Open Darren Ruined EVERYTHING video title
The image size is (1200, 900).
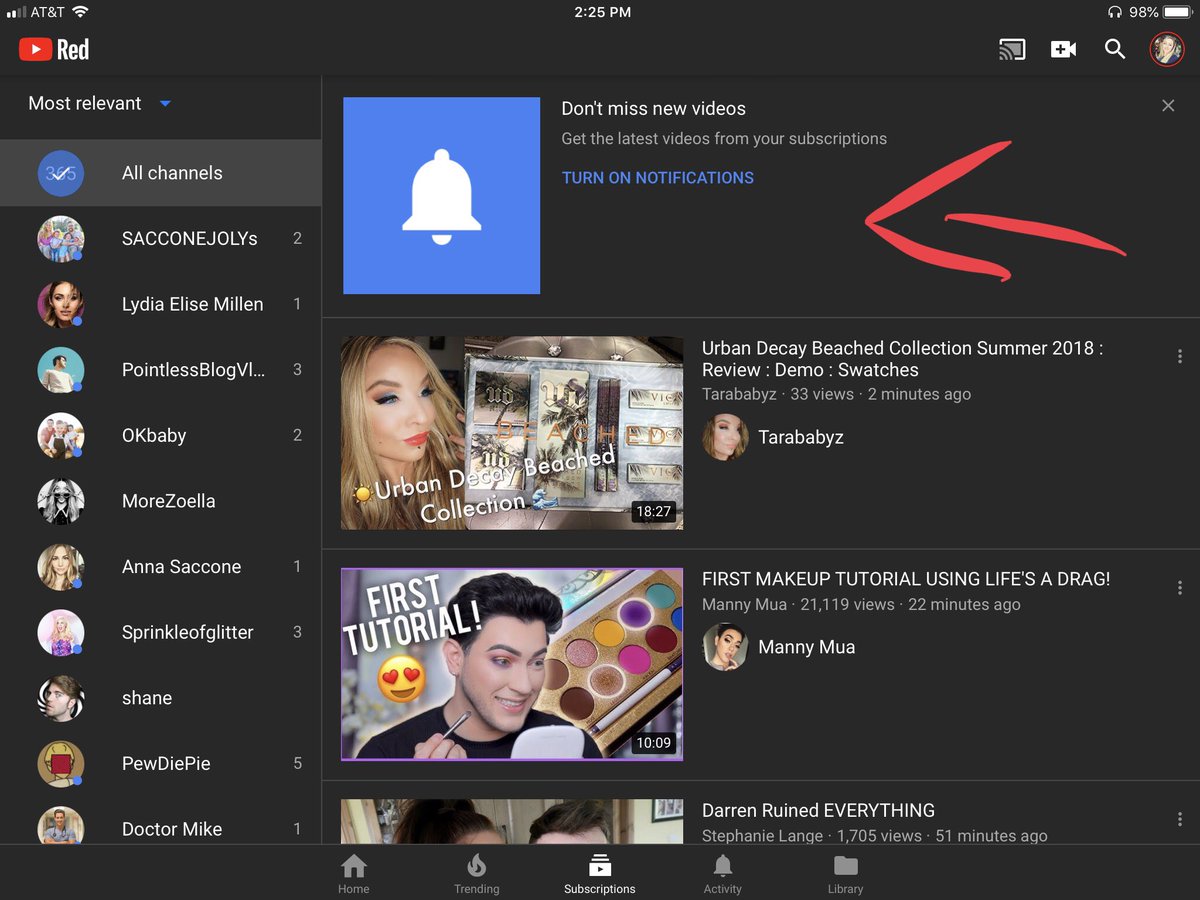coord(818,810)
